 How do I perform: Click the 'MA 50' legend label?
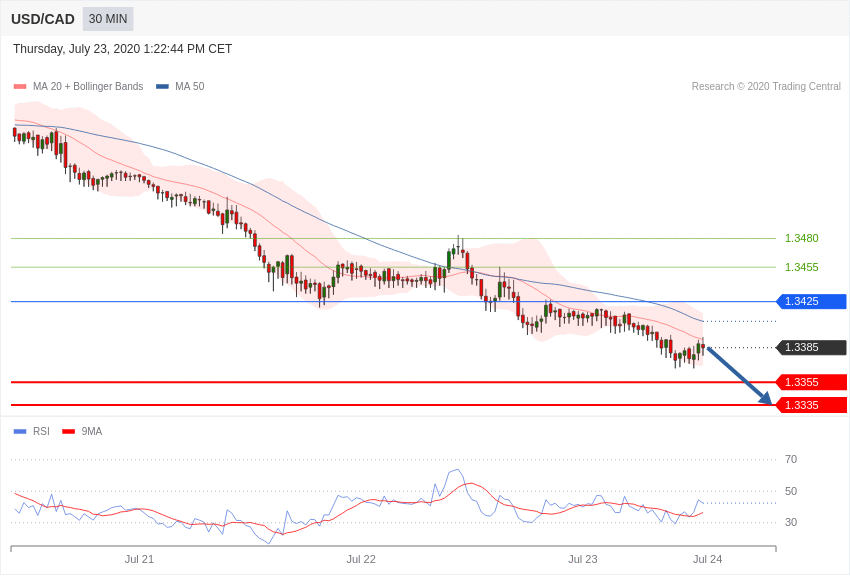tap(189, 87)
